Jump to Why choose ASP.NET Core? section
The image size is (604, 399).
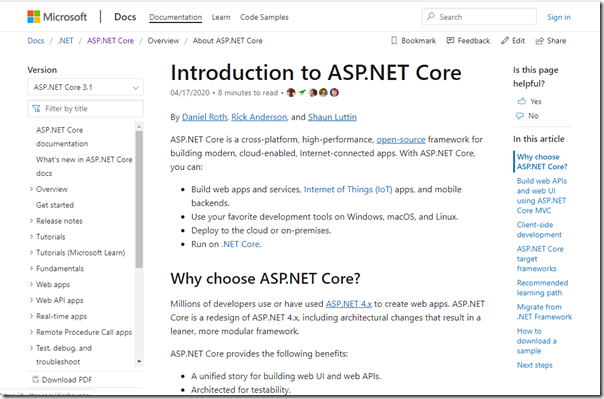coord(542,162)
